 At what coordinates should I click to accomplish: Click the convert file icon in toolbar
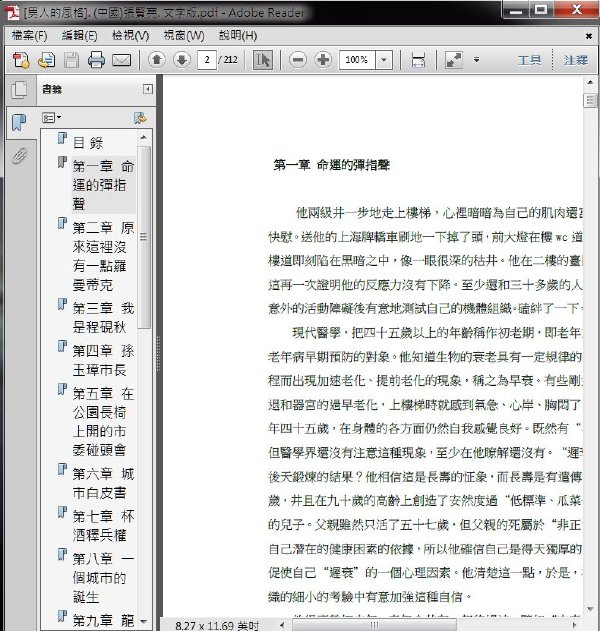[46, 60]
